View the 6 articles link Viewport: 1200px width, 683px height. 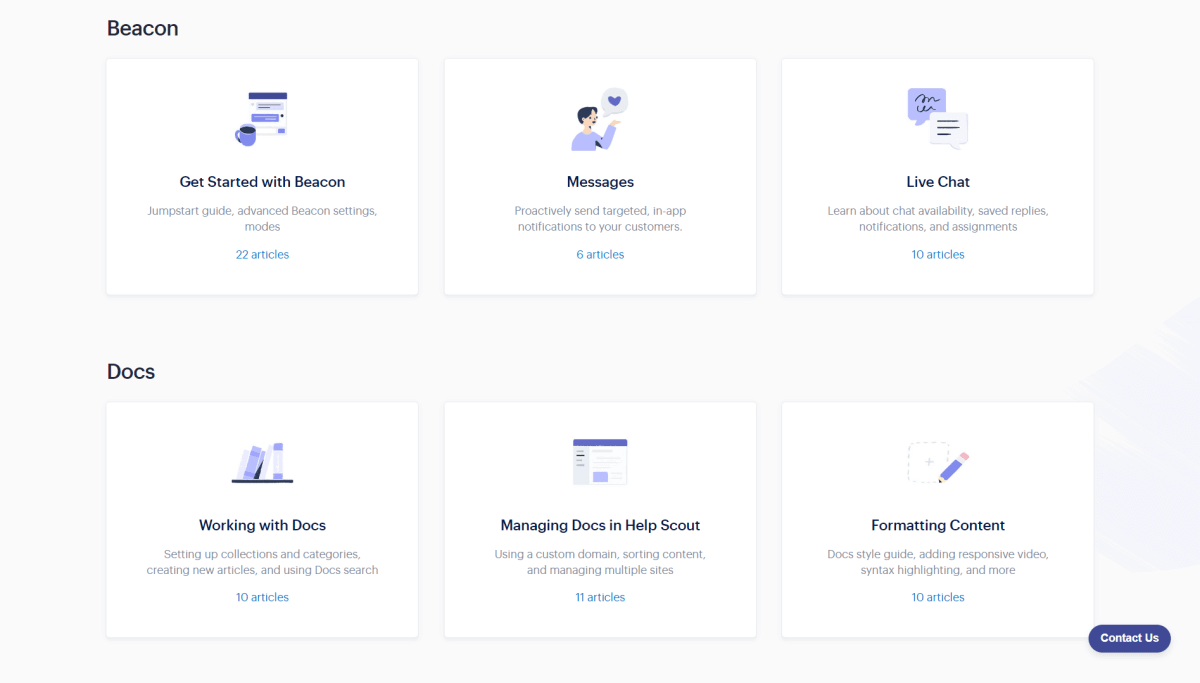[x=600, y=255]
